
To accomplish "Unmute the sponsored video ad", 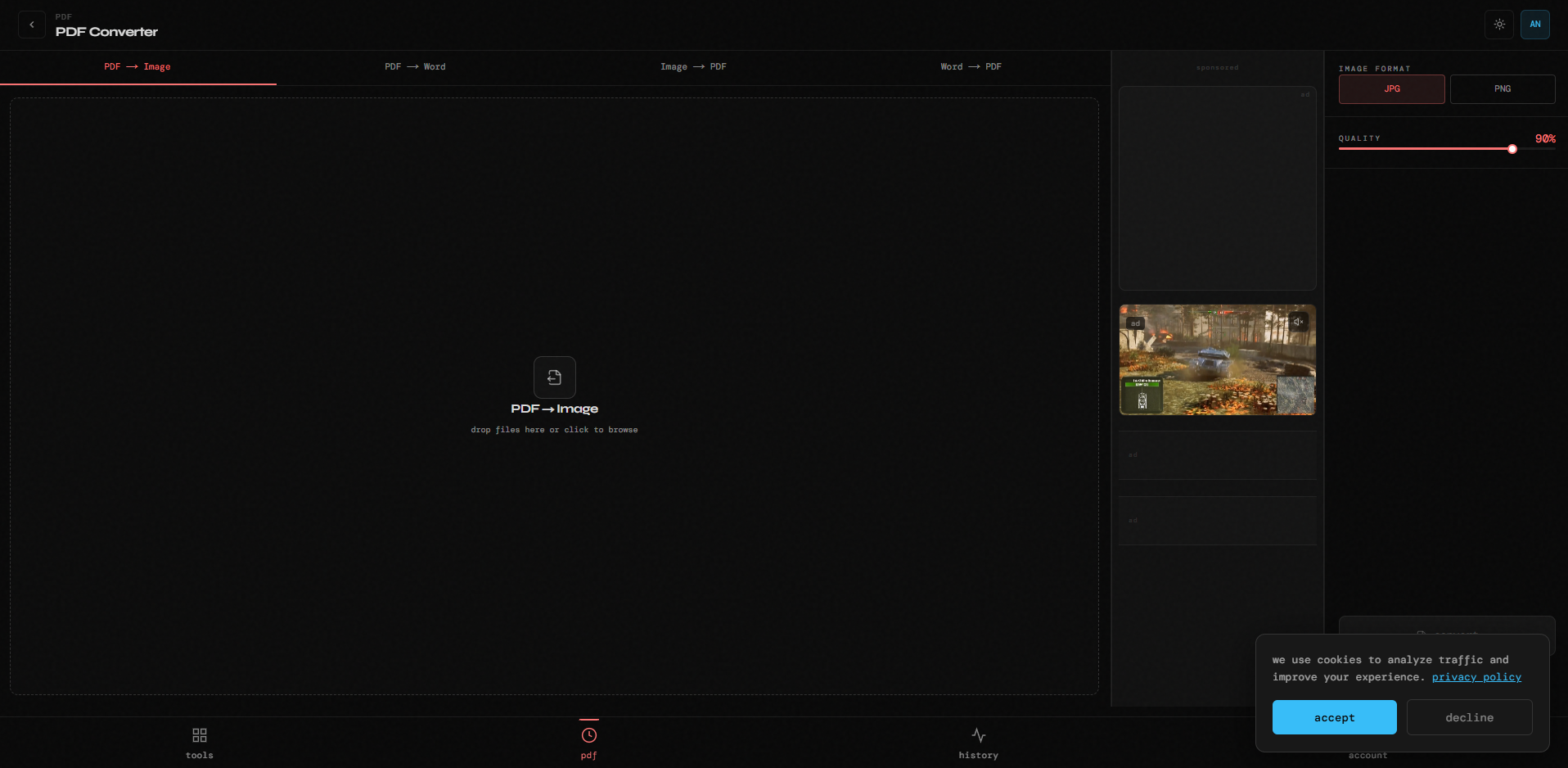I will pyautogui.click(x=1298, y=322).
